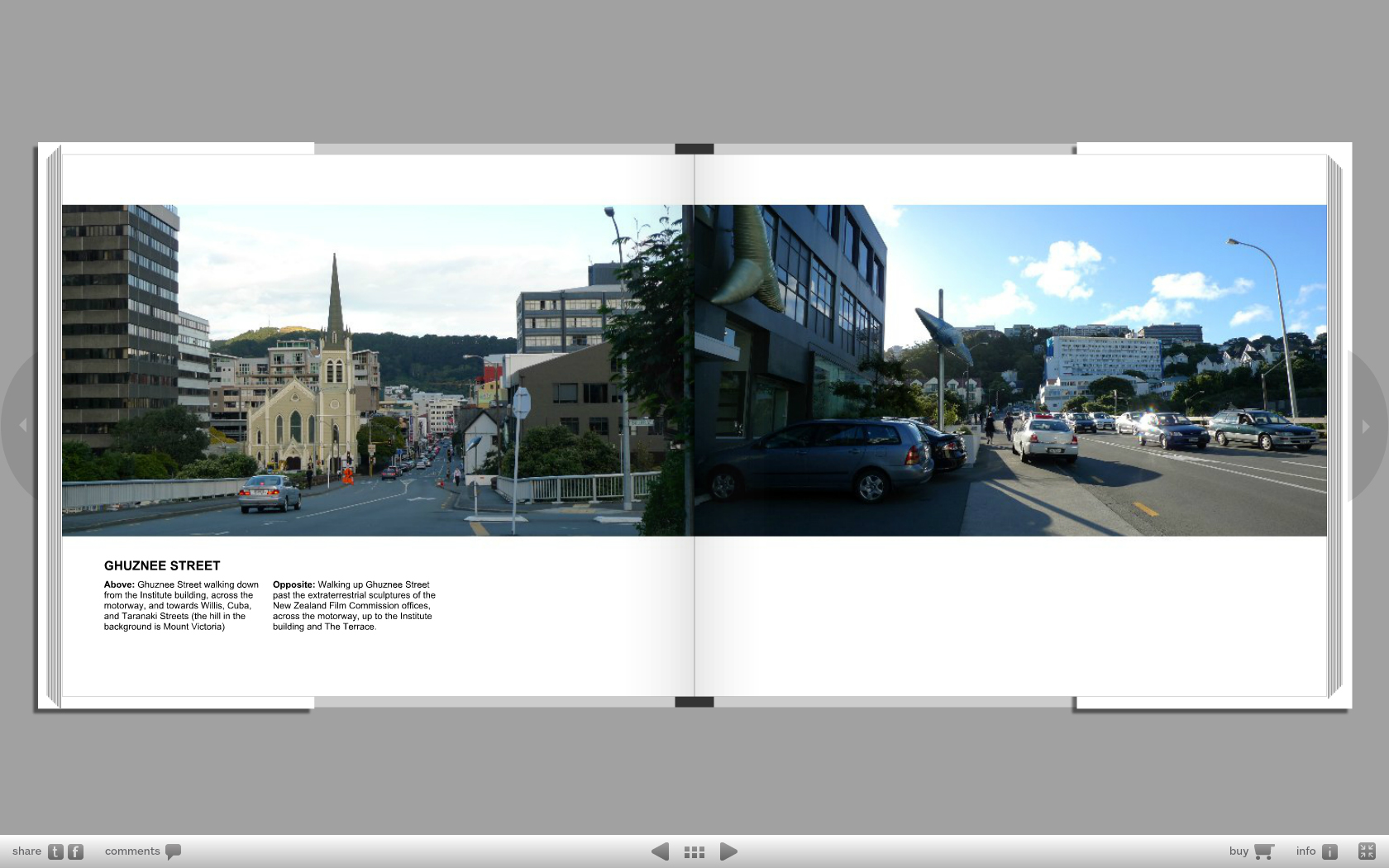Click the 'share' text label
This screenshot has height=868, width=1389.
26,851
